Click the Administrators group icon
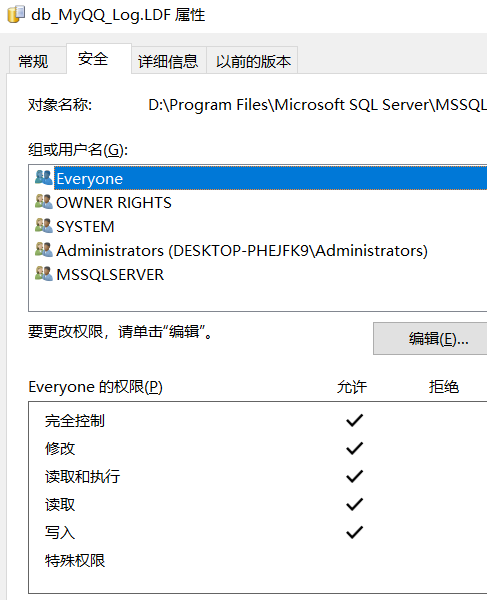The image size is (487, 600). [x=44, y=250]
